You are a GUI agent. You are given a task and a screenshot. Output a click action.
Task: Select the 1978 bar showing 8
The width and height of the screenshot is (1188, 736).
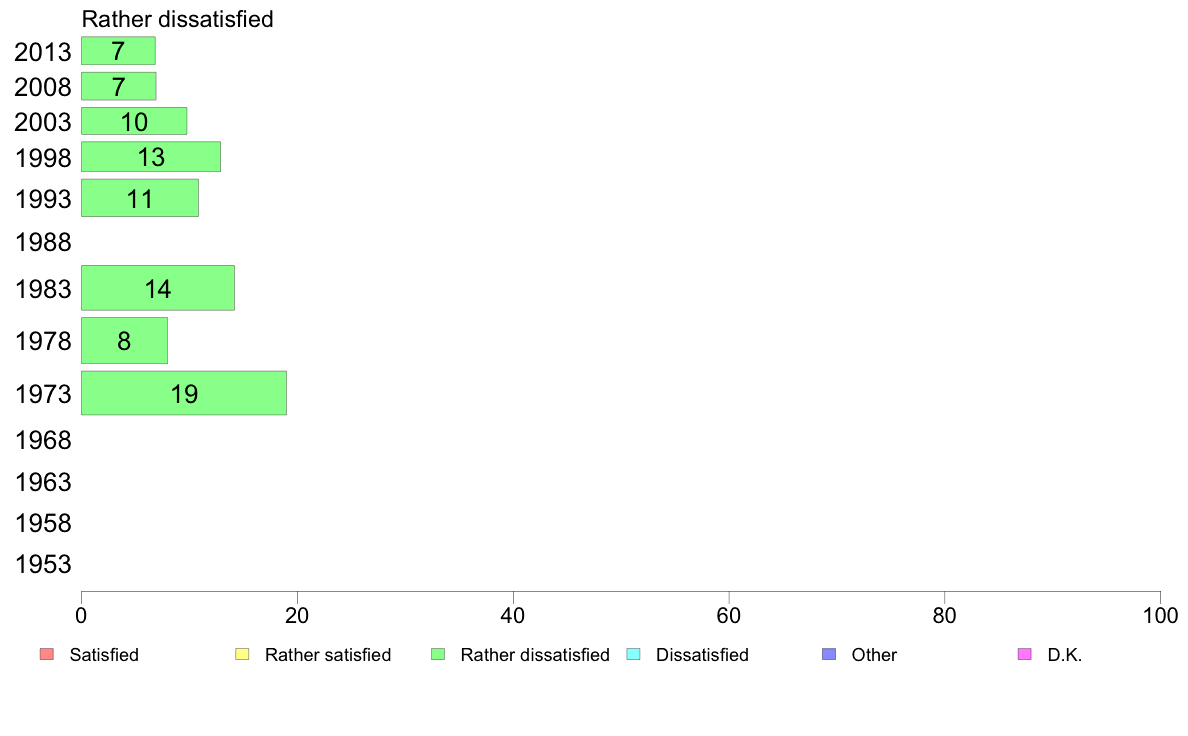point(124,340)
